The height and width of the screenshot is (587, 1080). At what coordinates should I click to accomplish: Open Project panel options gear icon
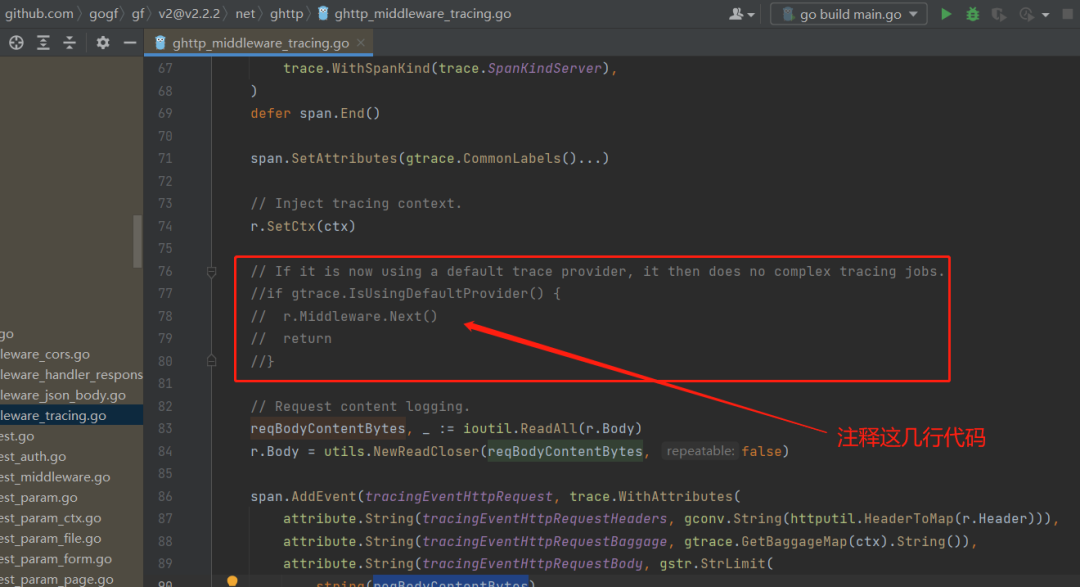tap(103, 43)
